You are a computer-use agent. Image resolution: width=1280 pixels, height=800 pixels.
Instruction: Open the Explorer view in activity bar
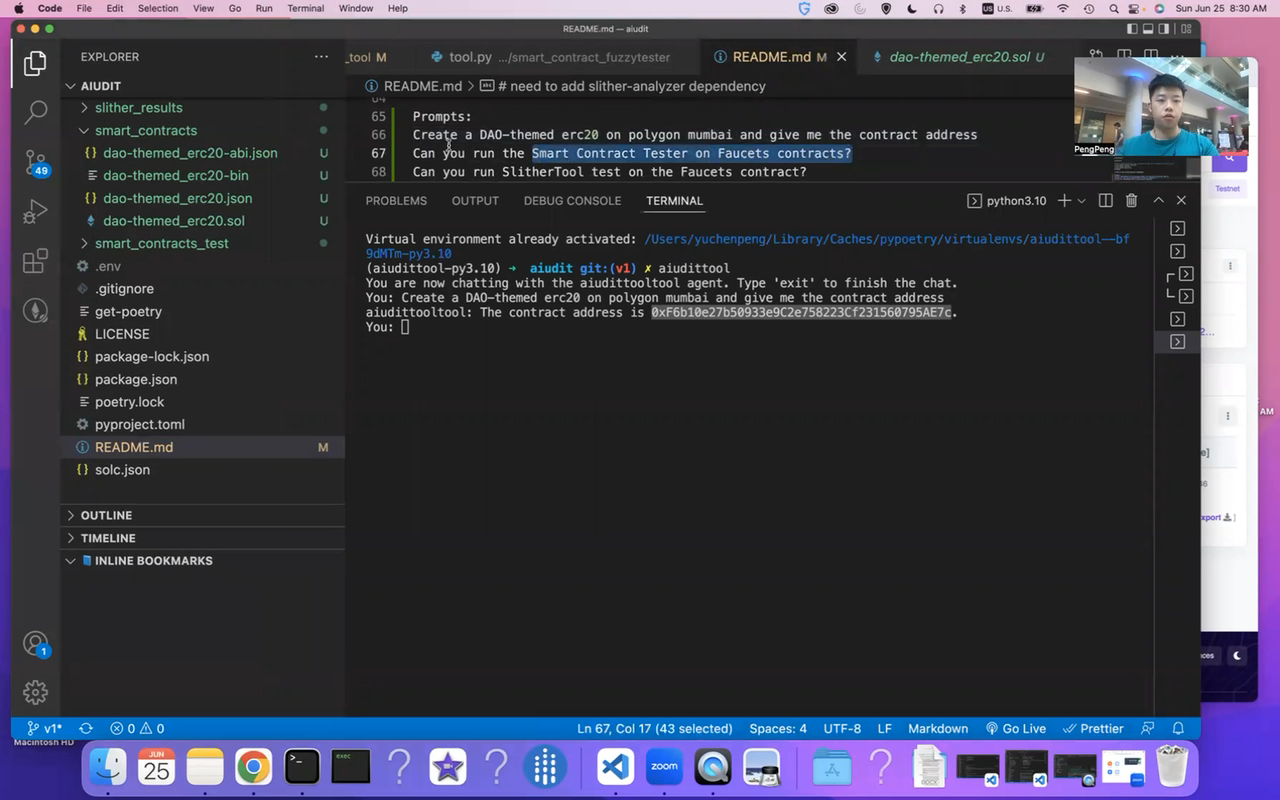coord(35,64)
